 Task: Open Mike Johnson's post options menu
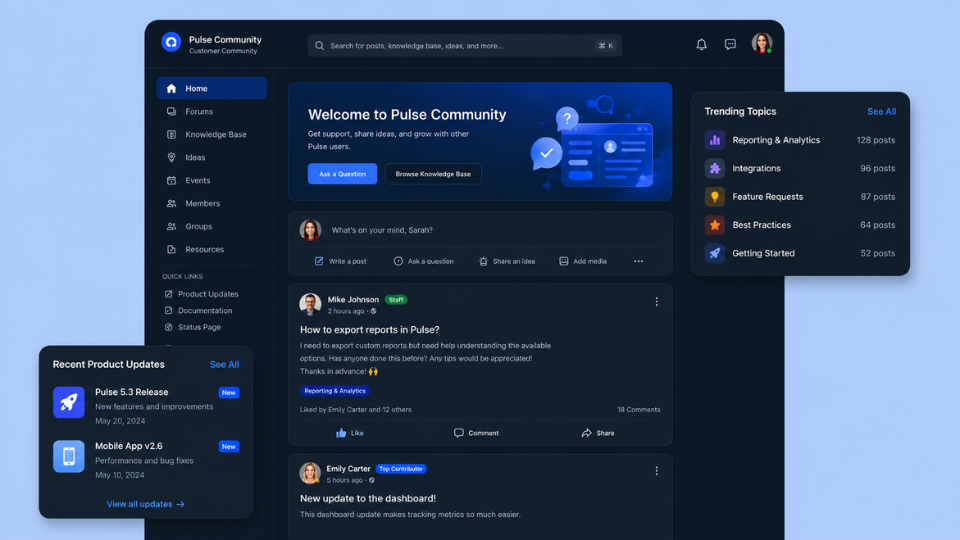pos(656,302)
